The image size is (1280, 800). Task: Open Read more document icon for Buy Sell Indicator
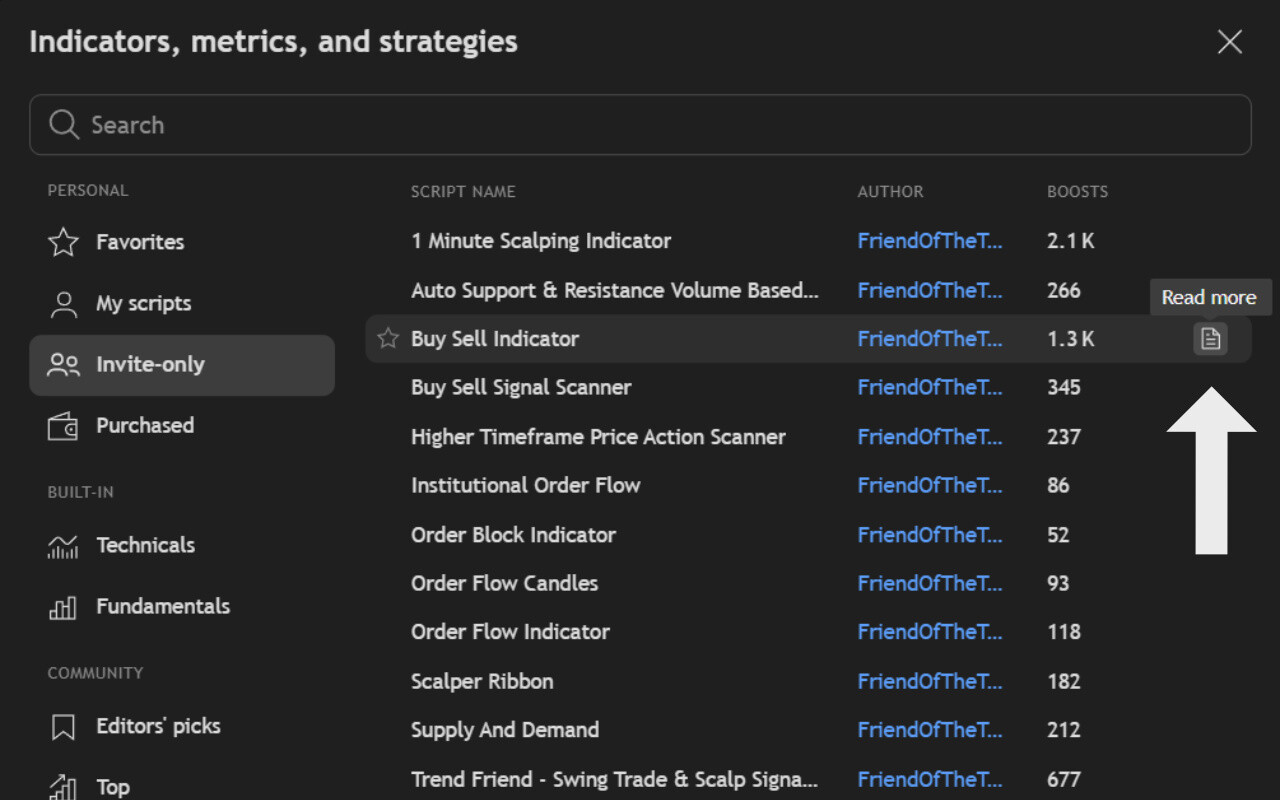(x=1210, y=339)
